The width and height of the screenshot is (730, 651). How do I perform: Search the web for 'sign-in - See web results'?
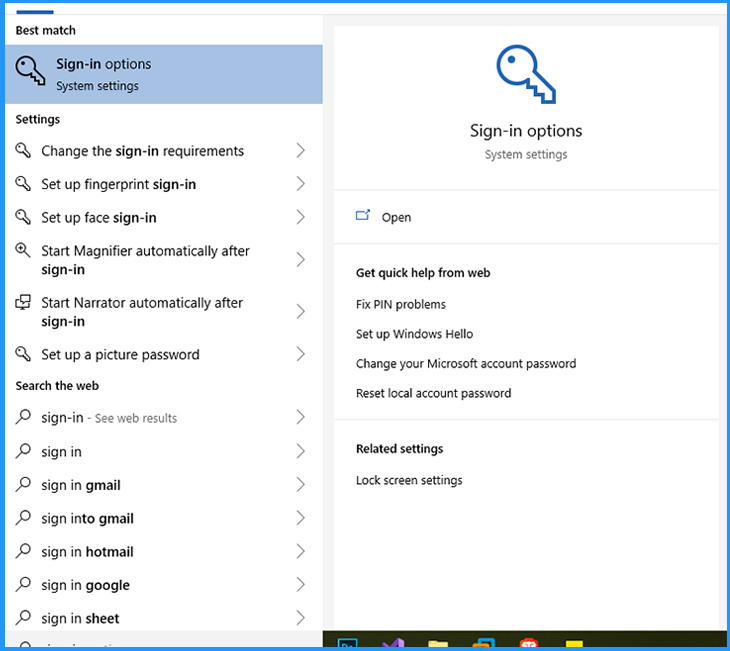point(163,417)
